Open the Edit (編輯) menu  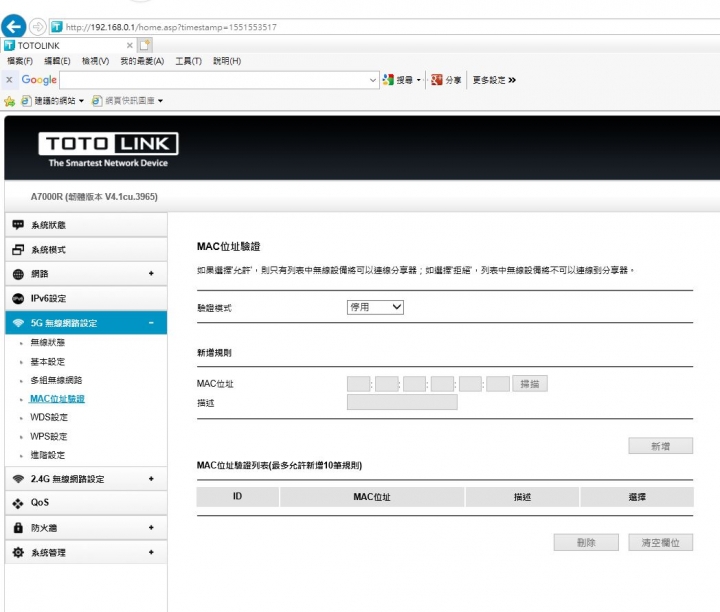tap(57, 61)
